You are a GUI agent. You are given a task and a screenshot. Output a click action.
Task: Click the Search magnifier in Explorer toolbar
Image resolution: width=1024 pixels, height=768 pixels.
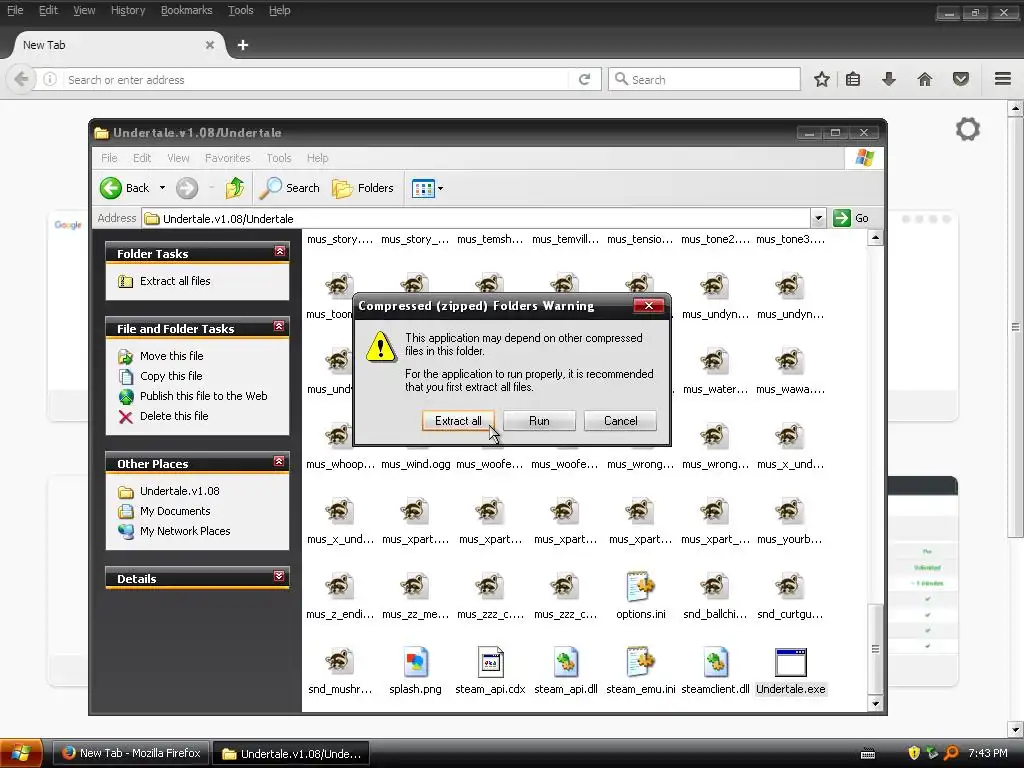point(270,188)
